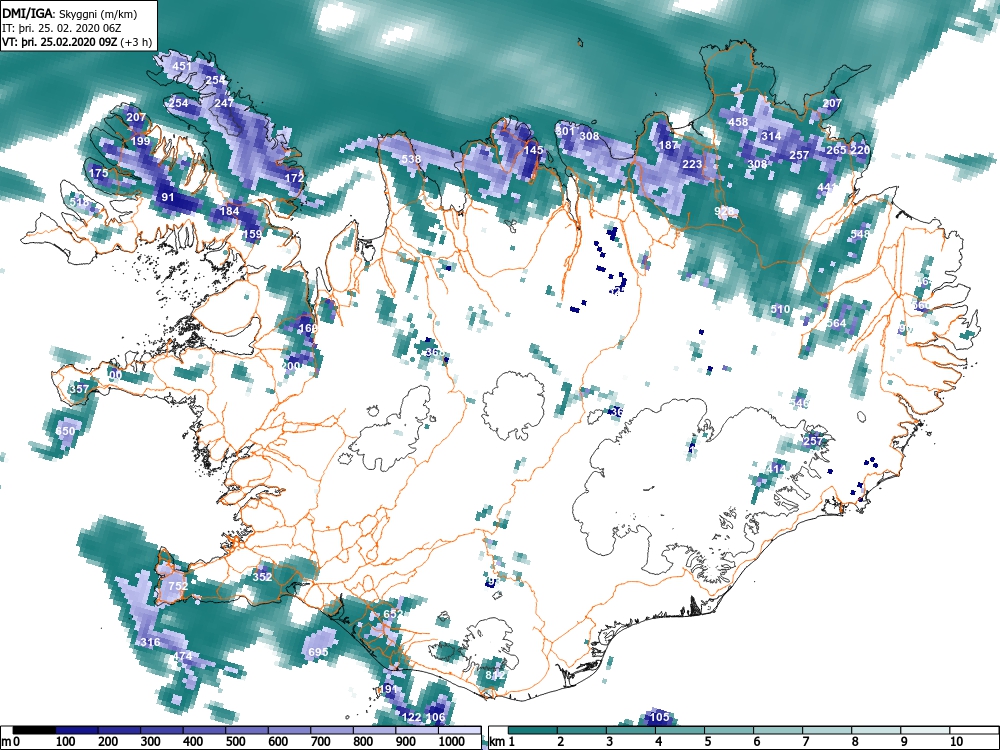Click the '650' visibility value offshore west
Screen dimensions: 1000x750
(66, 431)
